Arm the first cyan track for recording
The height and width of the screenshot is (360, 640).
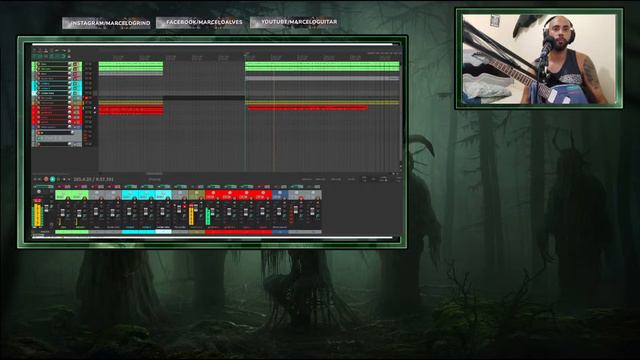coord(39,83)
